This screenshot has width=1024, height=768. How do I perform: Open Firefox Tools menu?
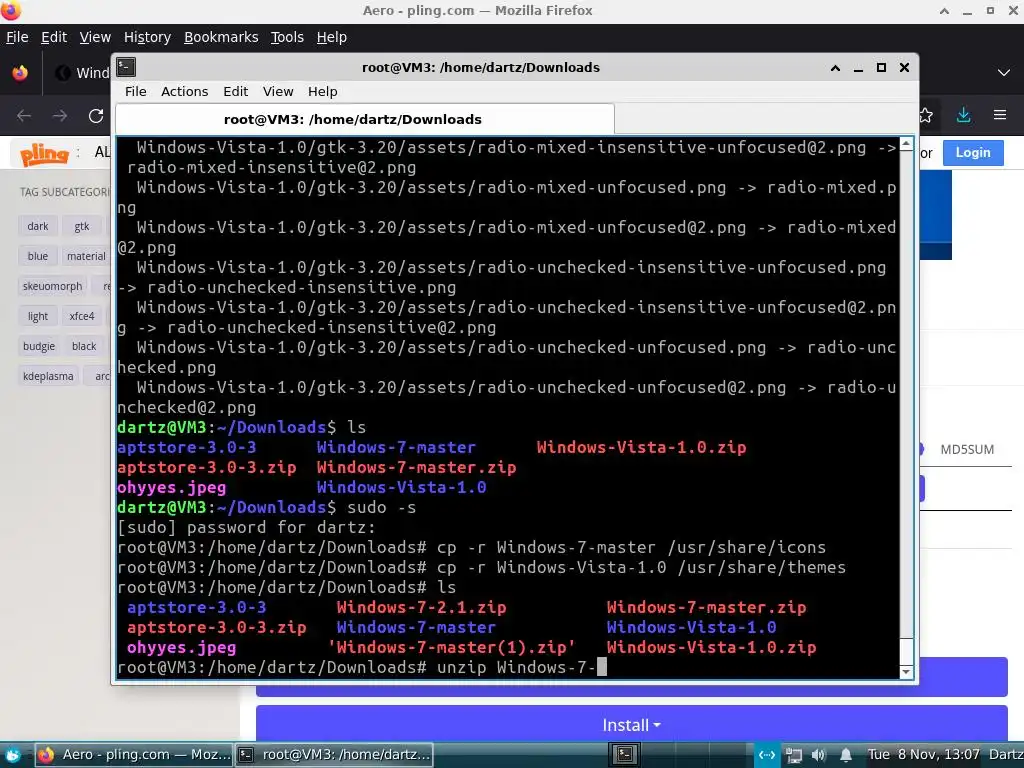coord(287,37)
